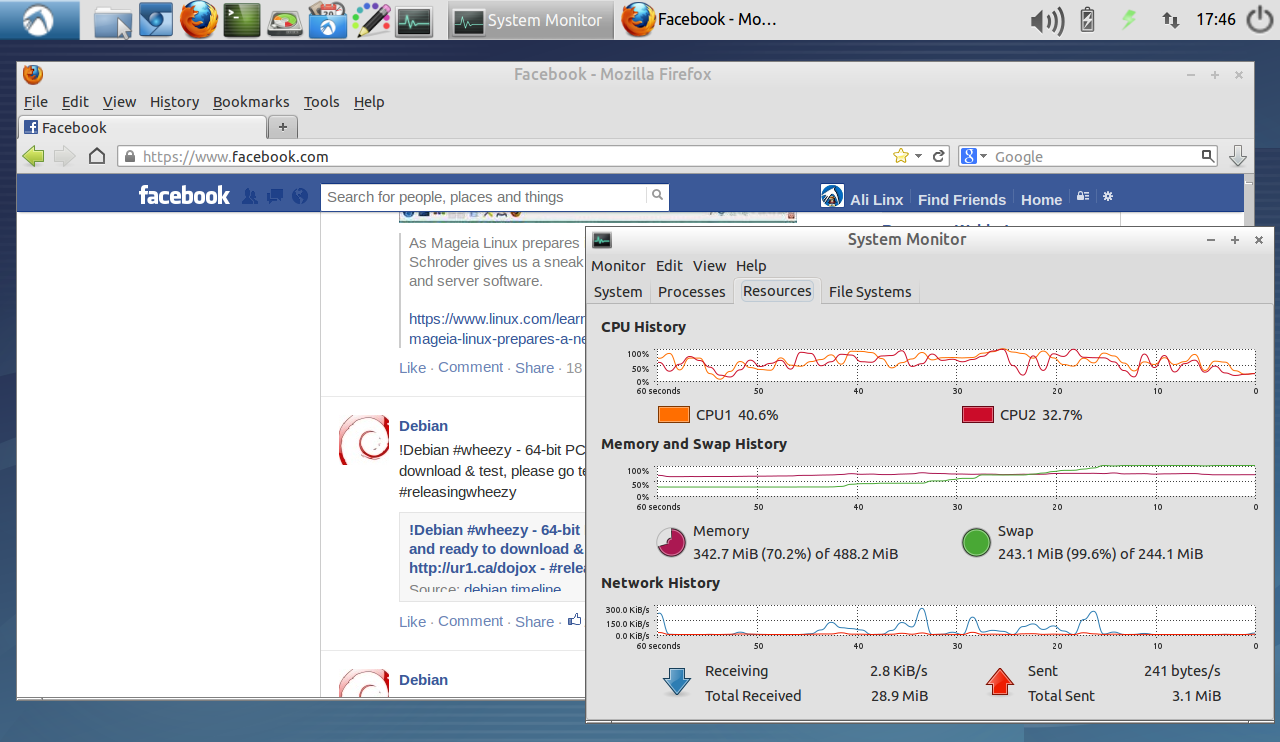Image resolution: width=1280 pixels, height=742 pixels.
Task: Go to Facebook Home link
Action: pyautogui.click(x=1041, y=199)
